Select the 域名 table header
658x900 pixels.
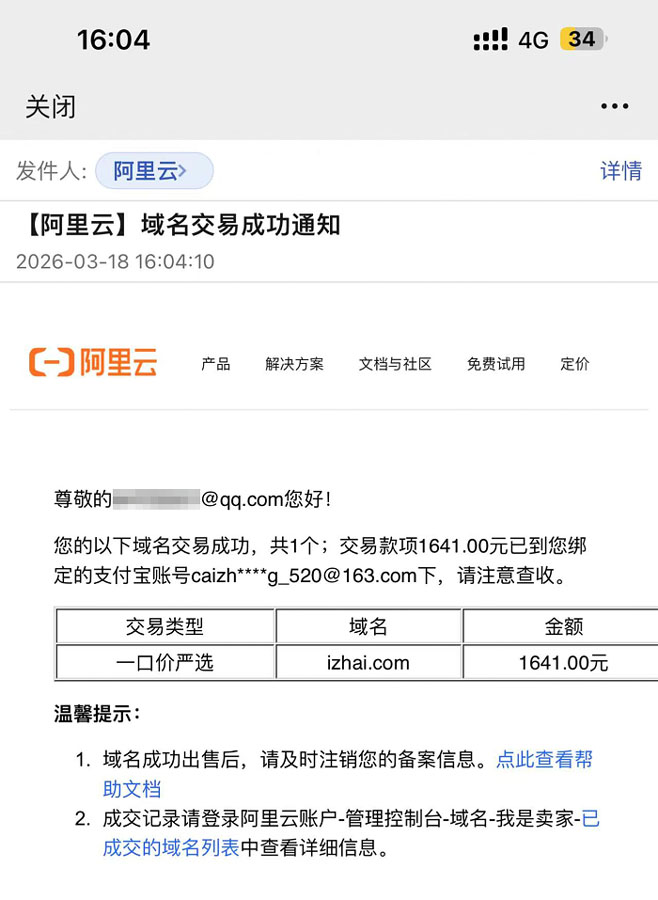[x=368, y=626]
